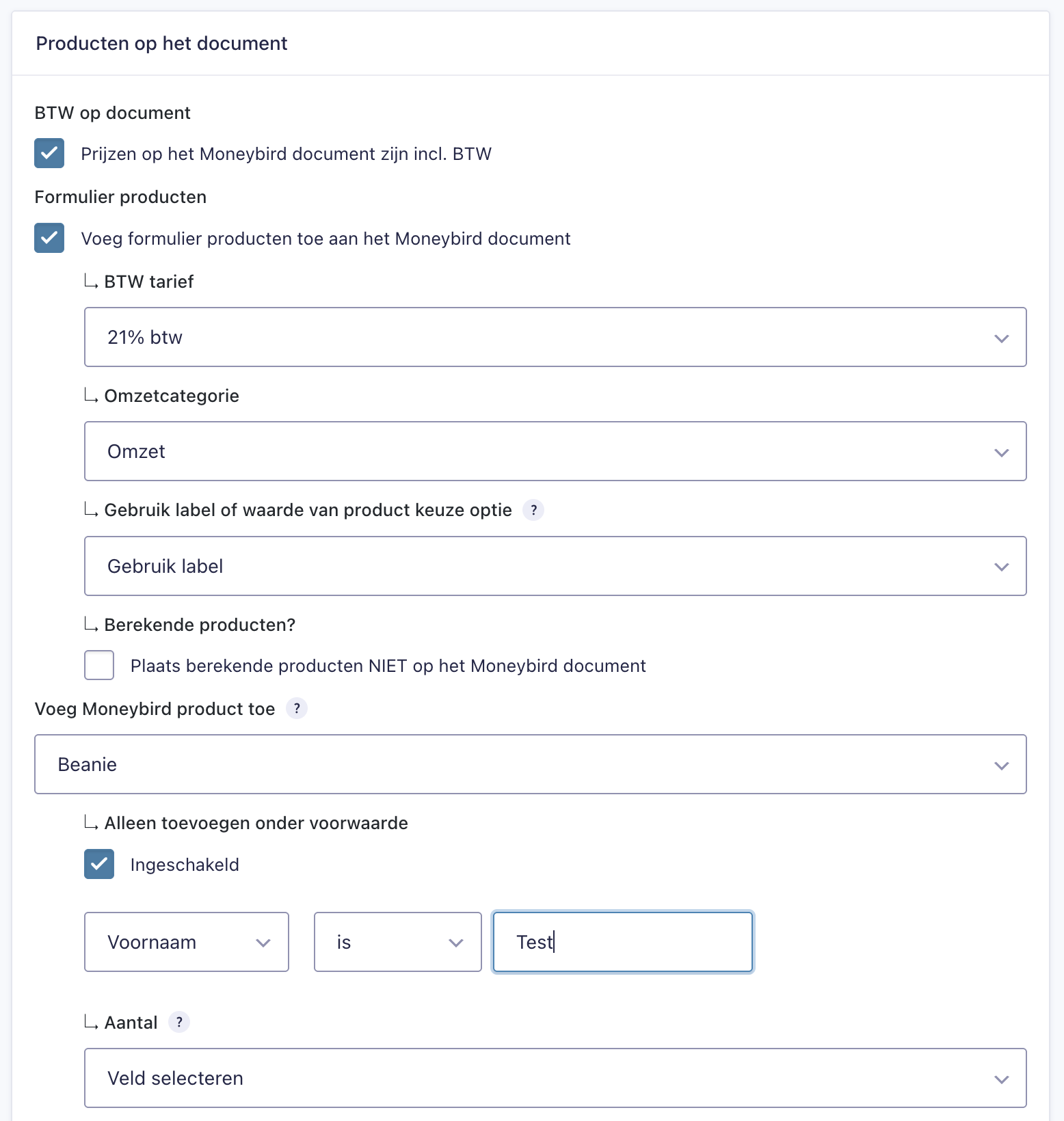1064x1121 pixels.
Task: Click help icon beside Voeg Moneybird product toe
Action: (x=296, y=709)
